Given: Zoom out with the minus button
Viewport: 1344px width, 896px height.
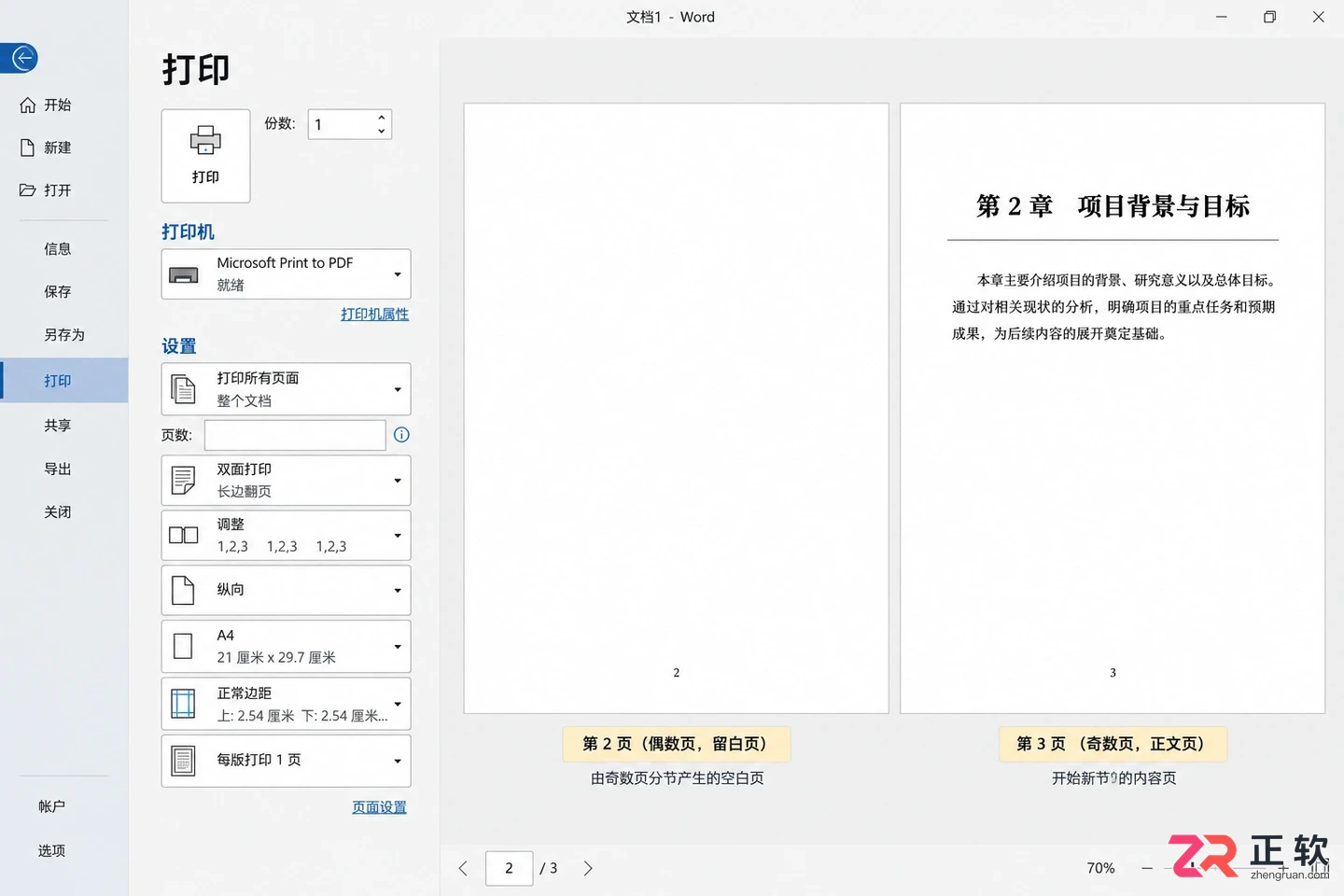Looking at the screenshot, I should tap(1147, 868).
